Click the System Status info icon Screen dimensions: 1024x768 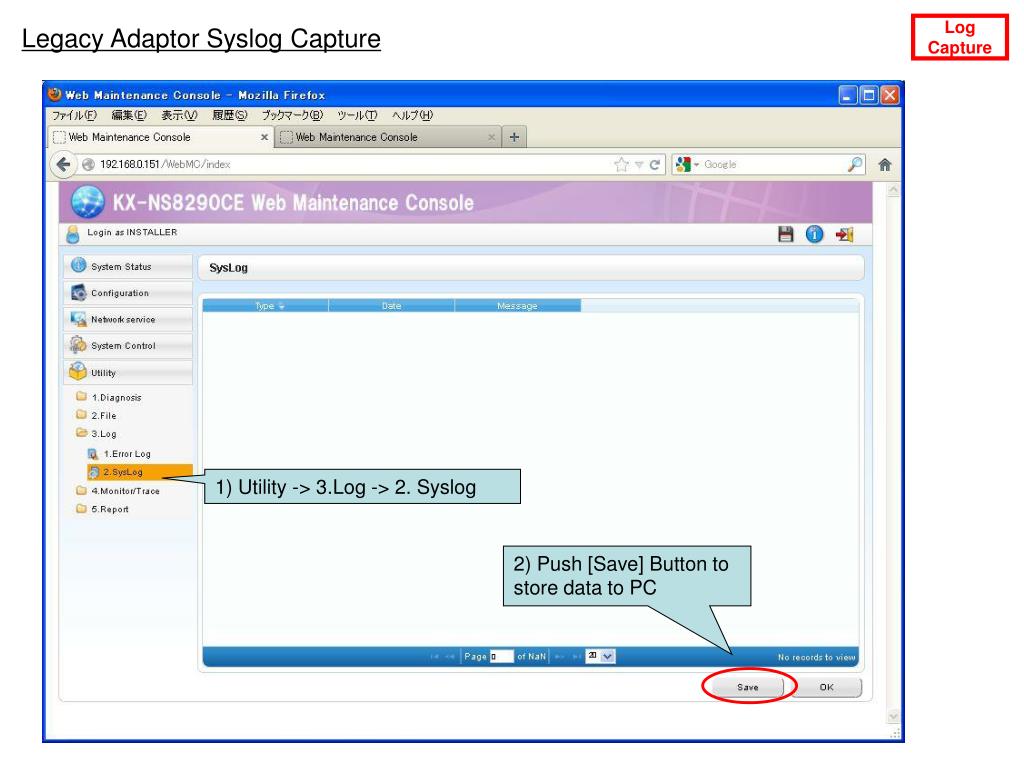(78, 265)
